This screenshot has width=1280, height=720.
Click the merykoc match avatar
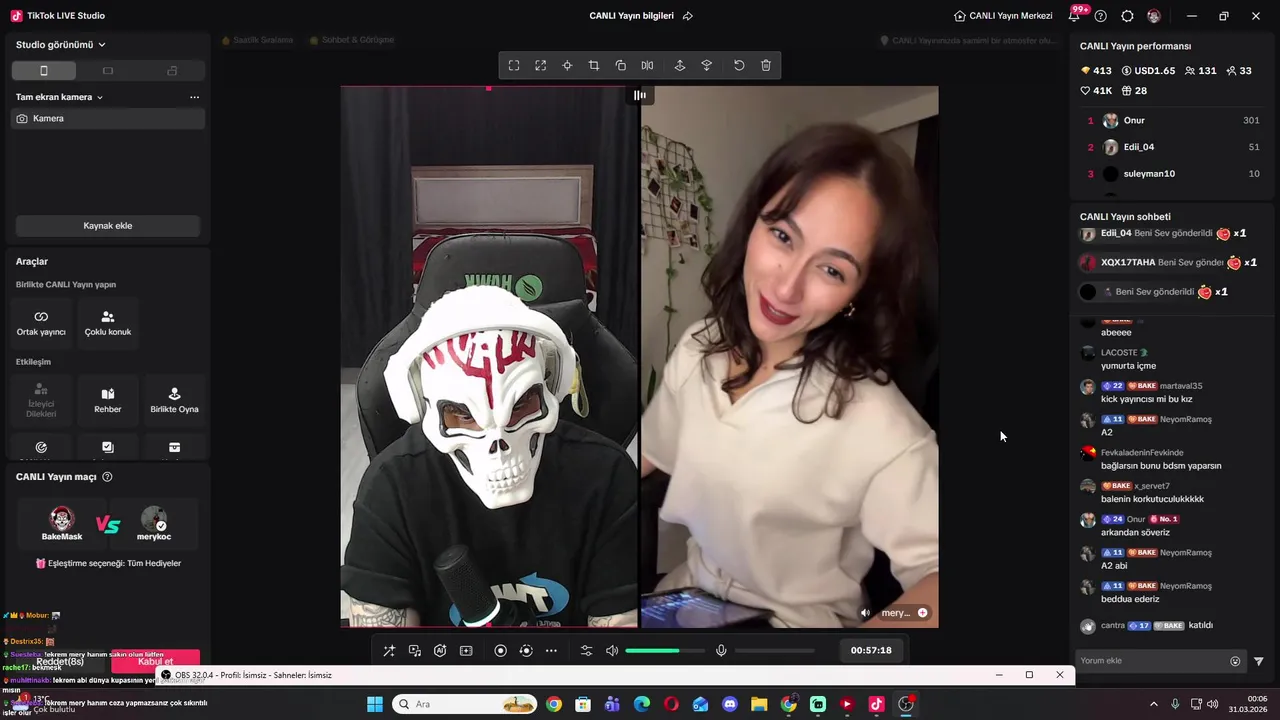pos(154,519)
